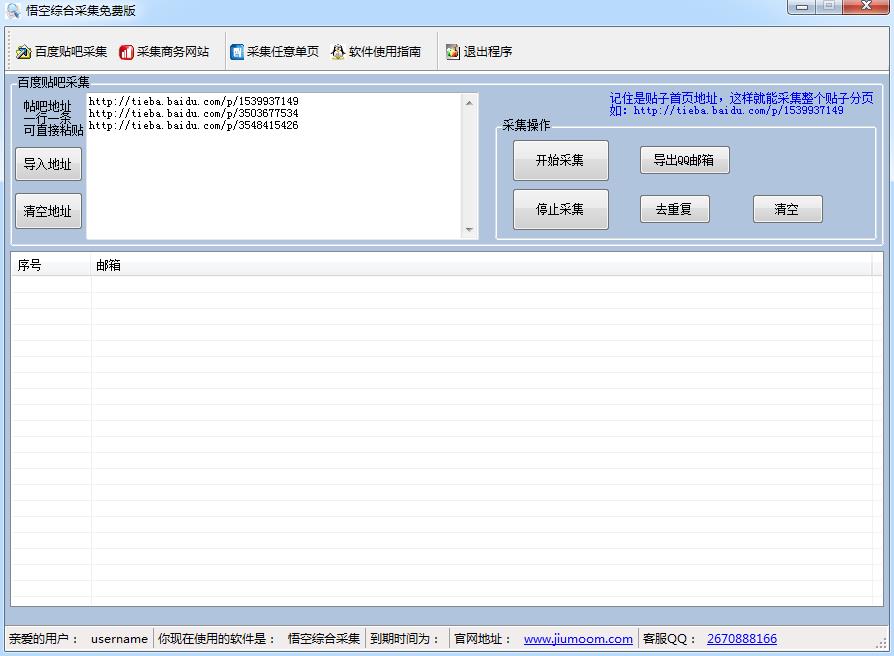The image size is (894, 656).
Task: Click scroll up arrow of address box
Action: pos(469,103)
